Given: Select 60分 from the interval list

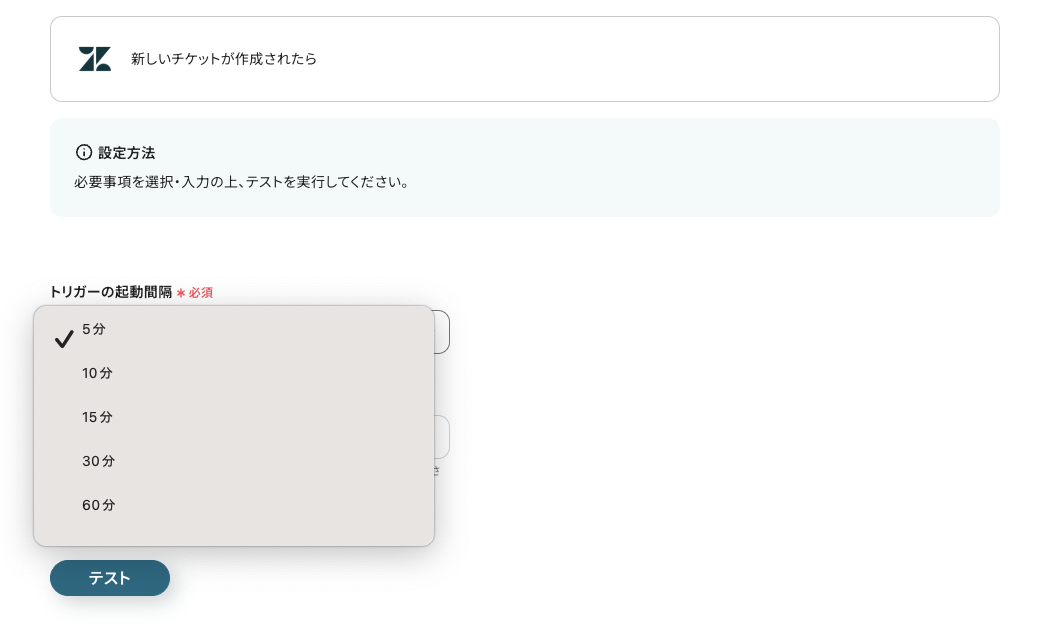Looking at the screenshot, I should point(98,505).
